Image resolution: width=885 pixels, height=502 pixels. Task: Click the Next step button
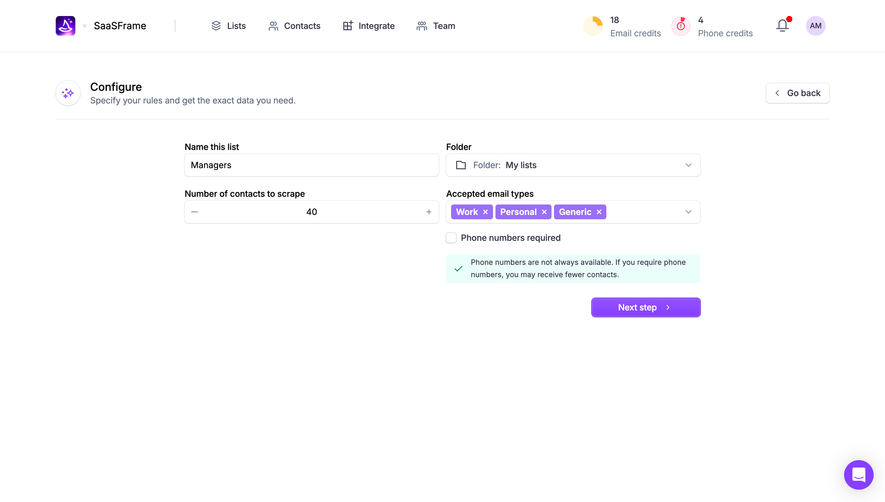pos(646,307)
